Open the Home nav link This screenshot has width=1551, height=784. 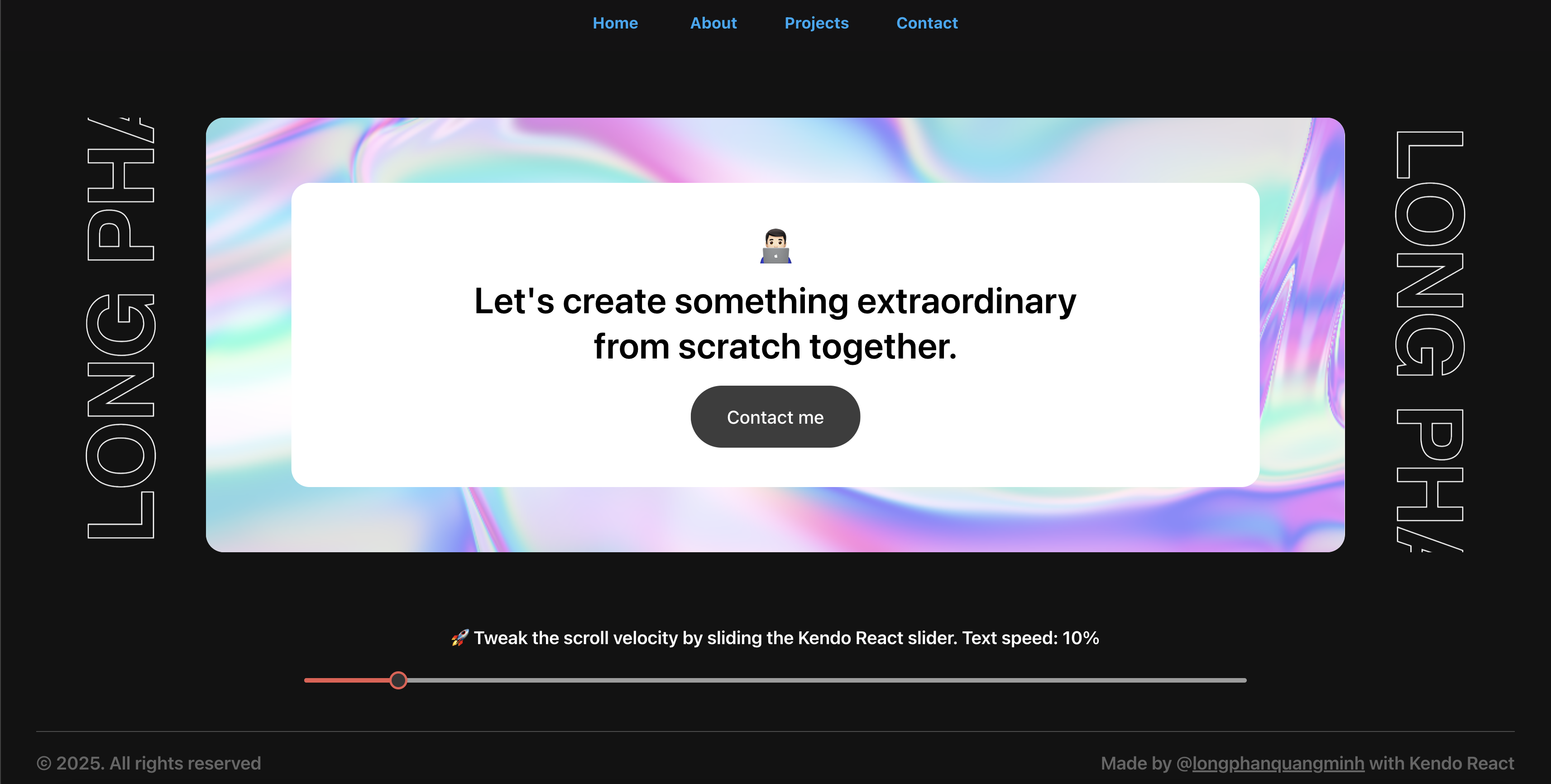coord(615,23)
